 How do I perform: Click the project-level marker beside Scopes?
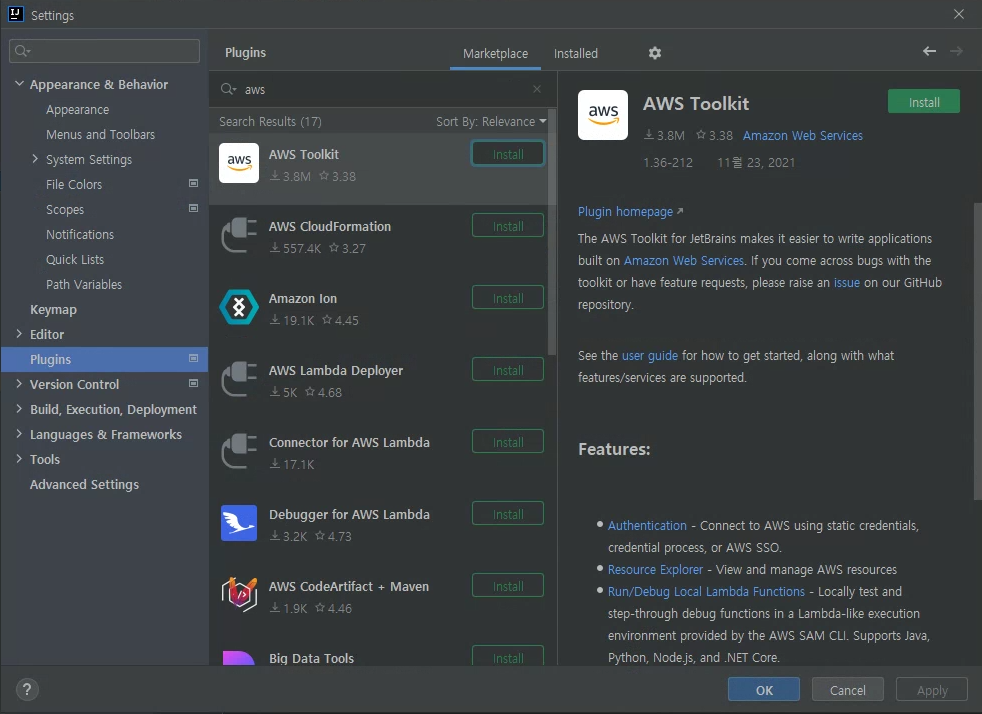click(194, 208)
